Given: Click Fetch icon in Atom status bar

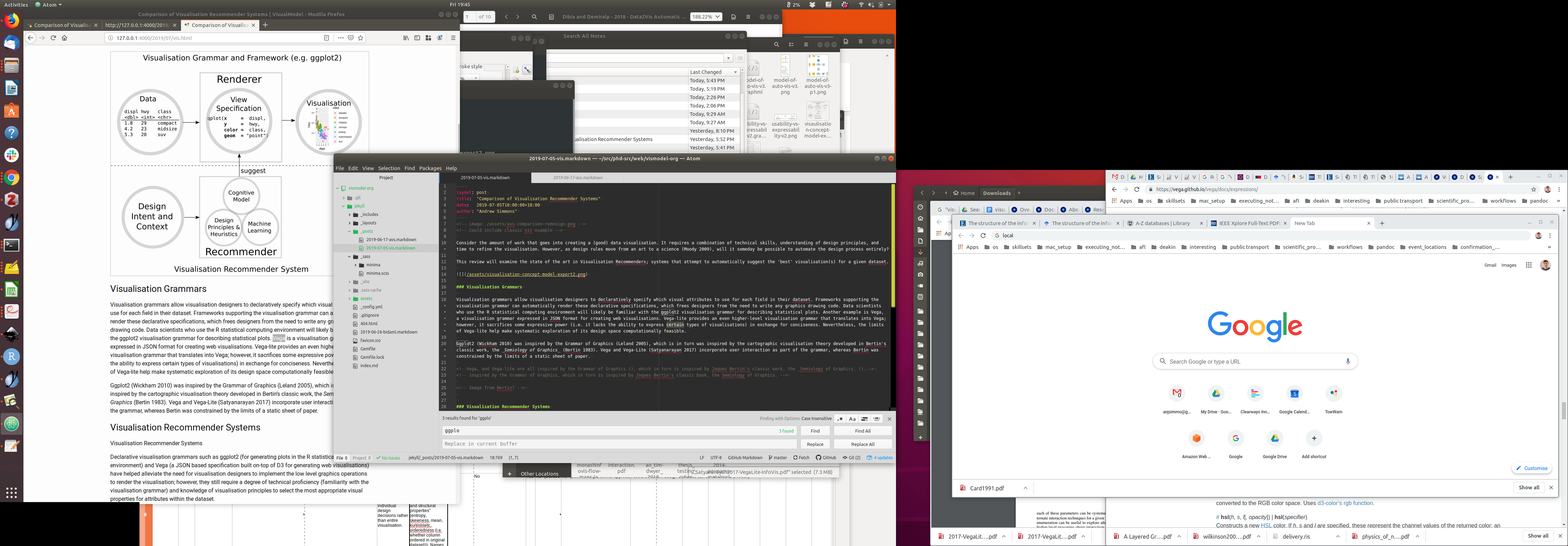Looking at the screenshot, I should 801,458.
